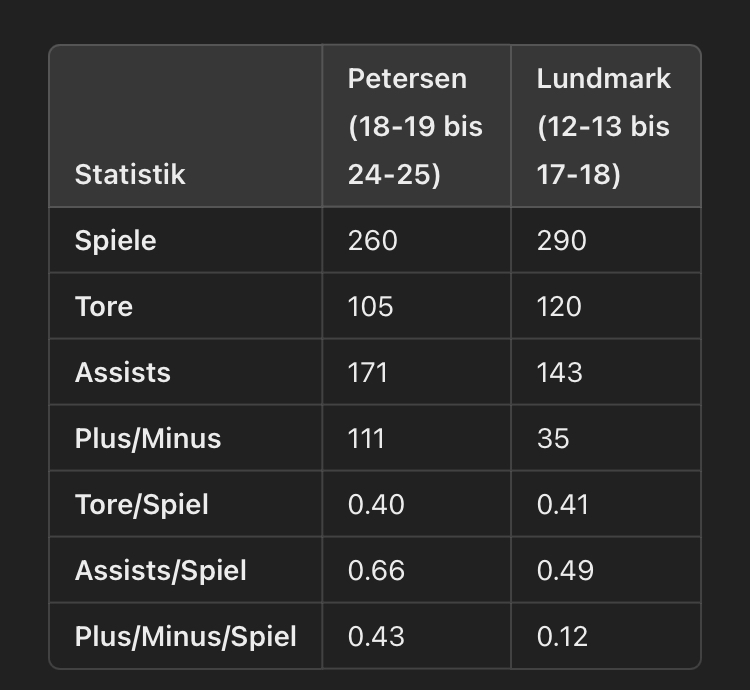Click the Assists/Spiel row label
Viewport: 750px width, 690px height.
160,571
